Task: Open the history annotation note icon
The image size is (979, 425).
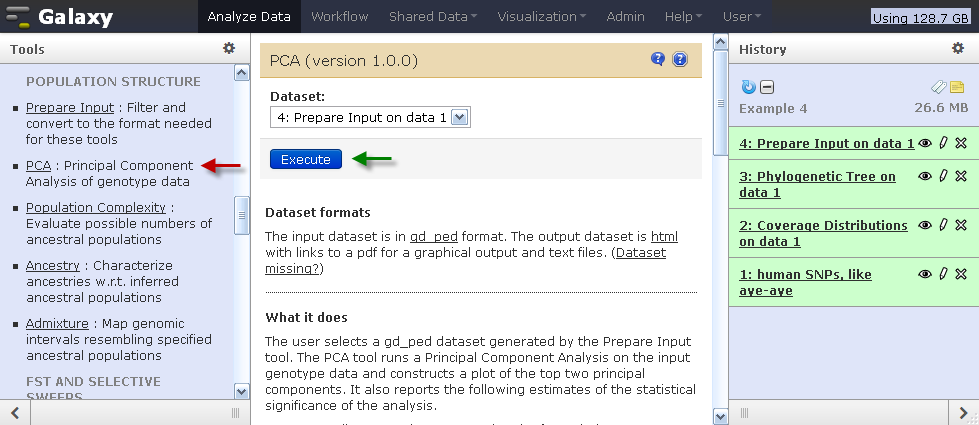Action: point(957,87)
